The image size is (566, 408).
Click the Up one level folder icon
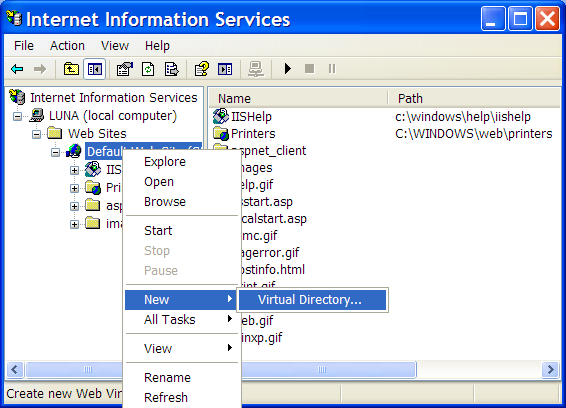(71, 69)
